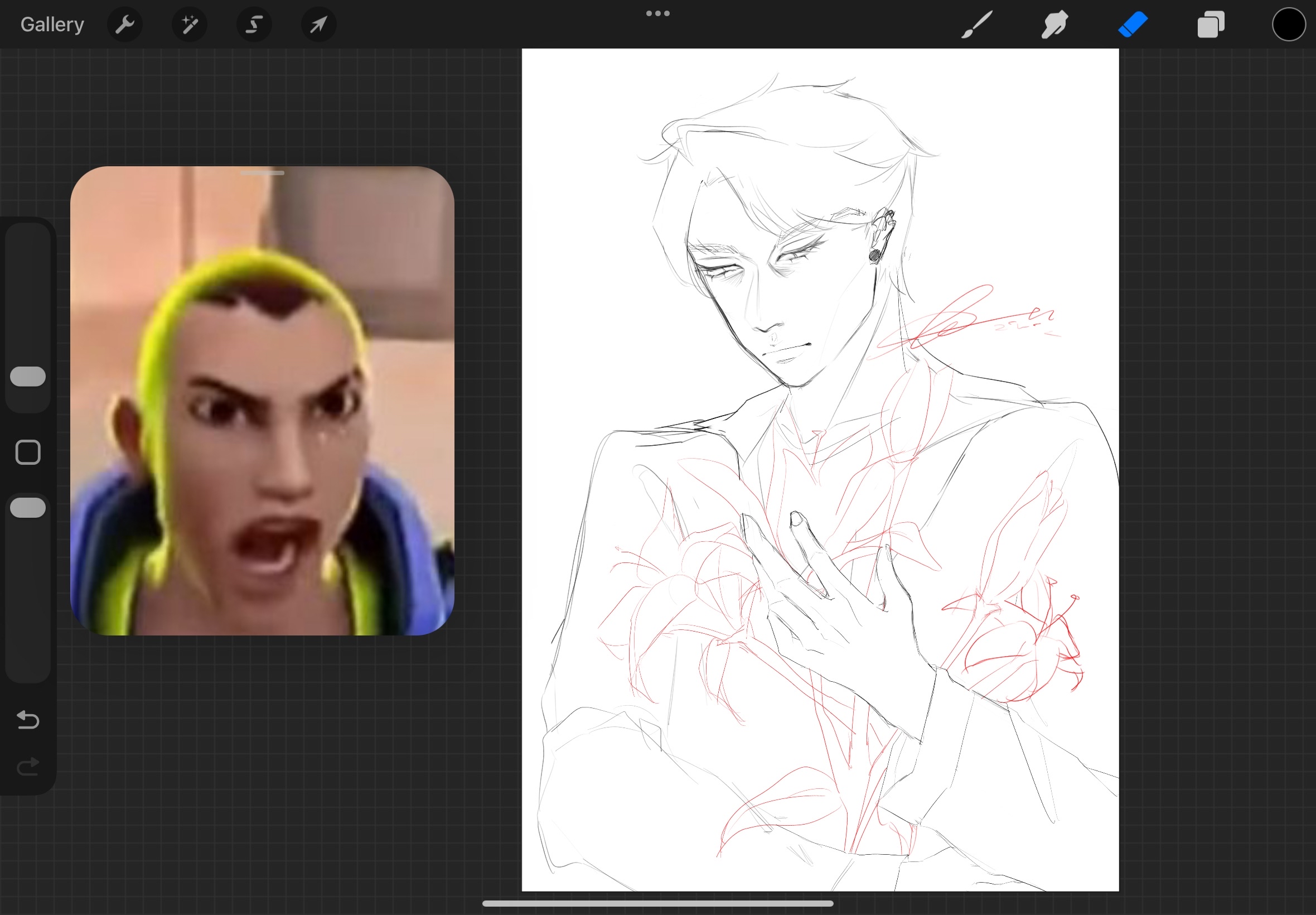
Task: Redo the undone action
Action: (28, 766)
